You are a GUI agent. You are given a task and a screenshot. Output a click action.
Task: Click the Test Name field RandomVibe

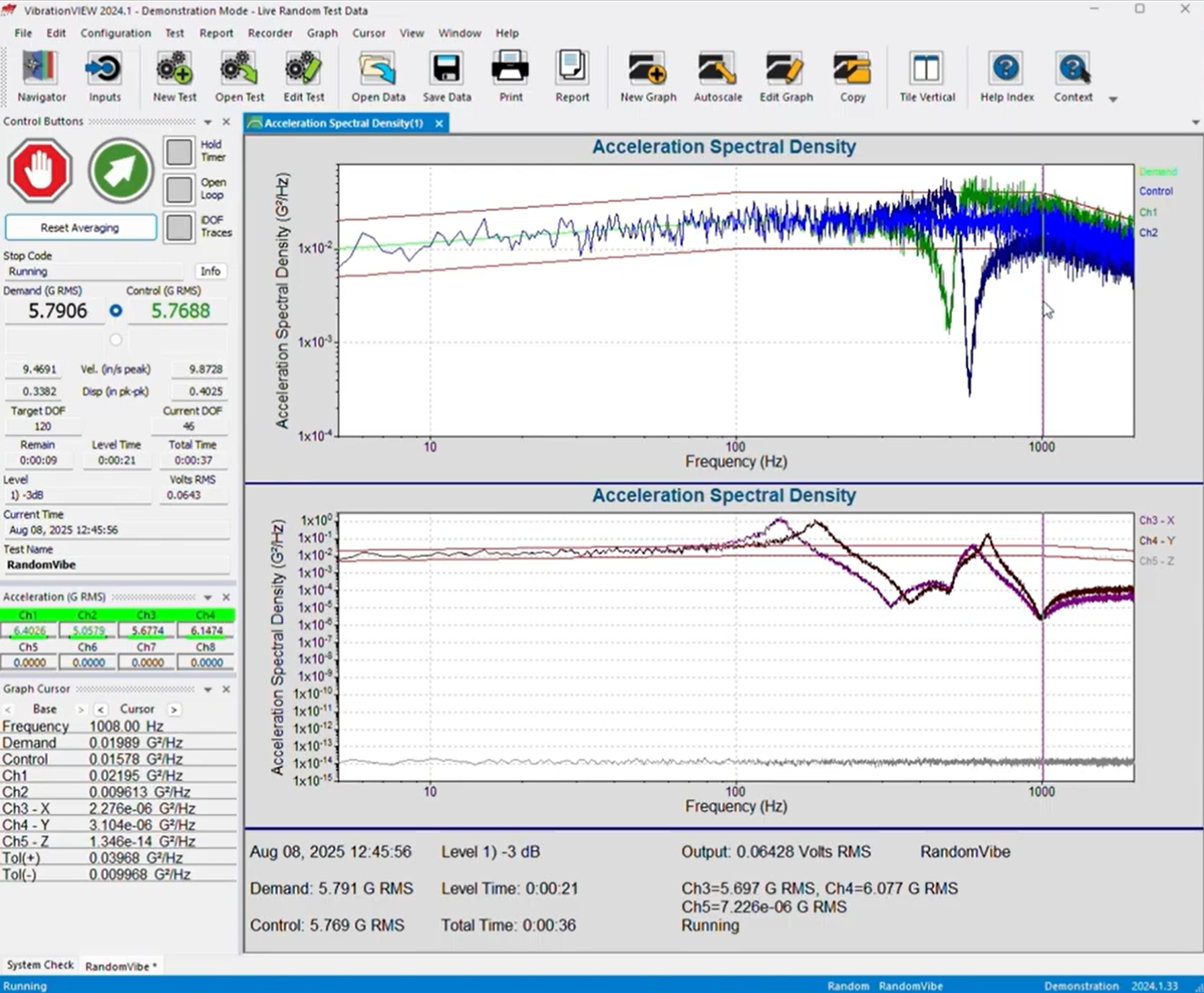click(116, 565)
